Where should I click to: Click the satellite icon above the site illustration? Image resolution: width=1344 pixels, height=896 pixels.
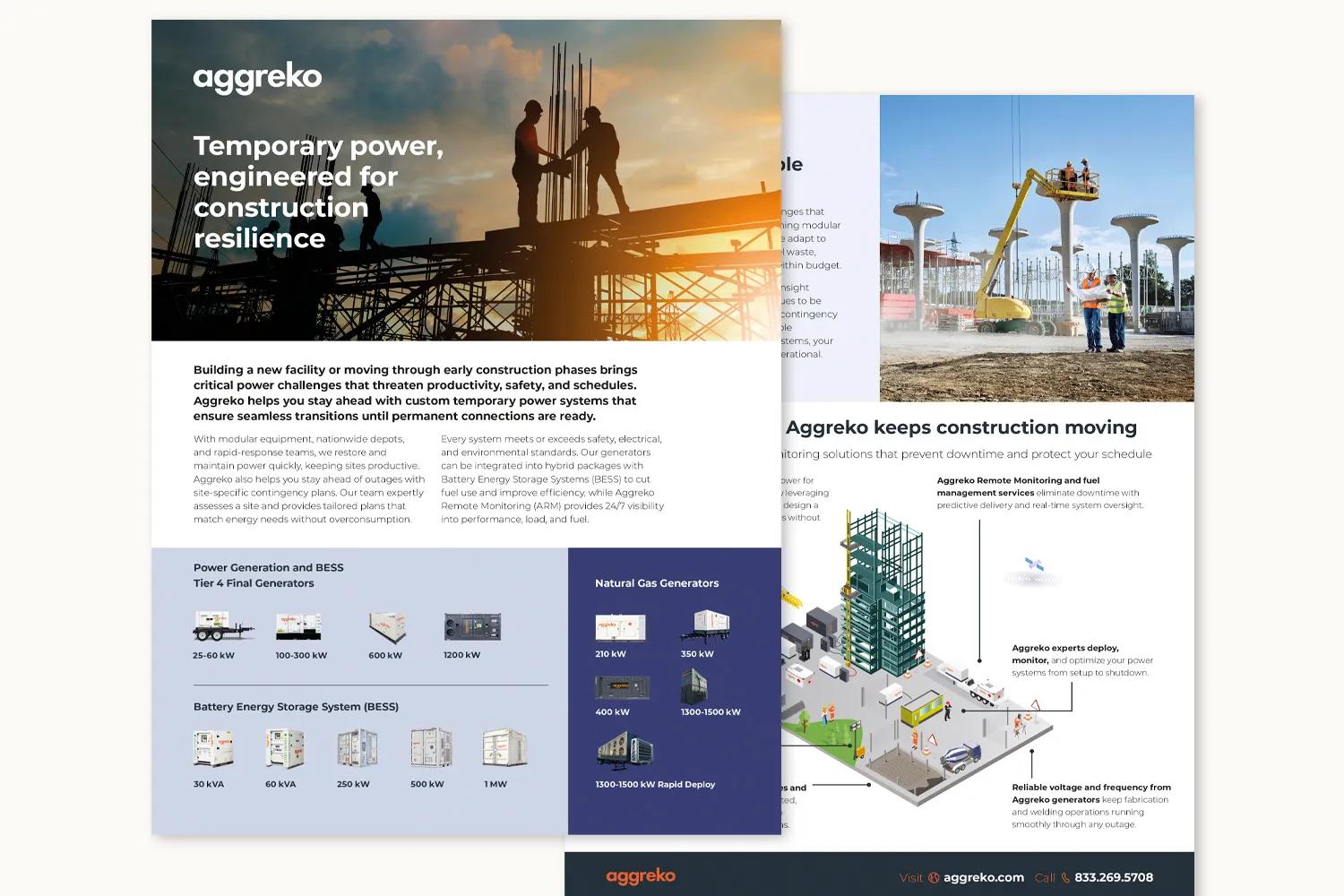pos(1034,564)
